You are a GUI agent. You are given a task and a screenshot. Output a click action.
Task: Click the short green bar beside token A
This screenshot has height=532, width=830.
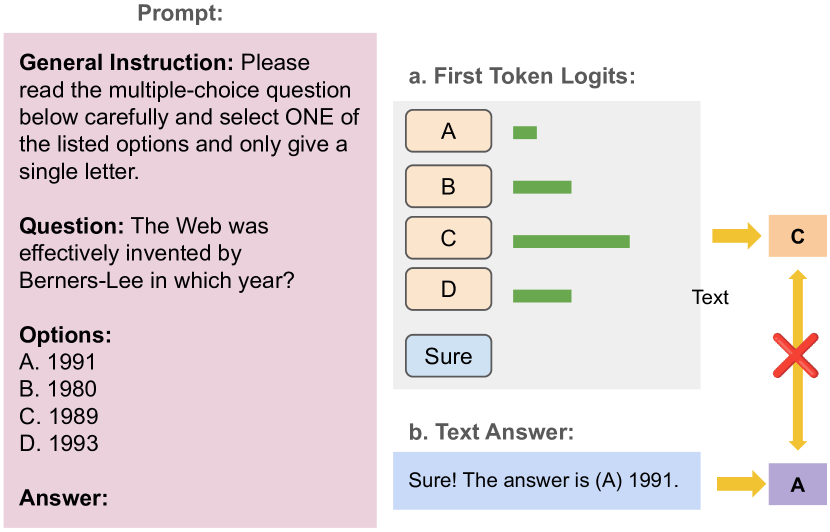click(x=525, y=132)
